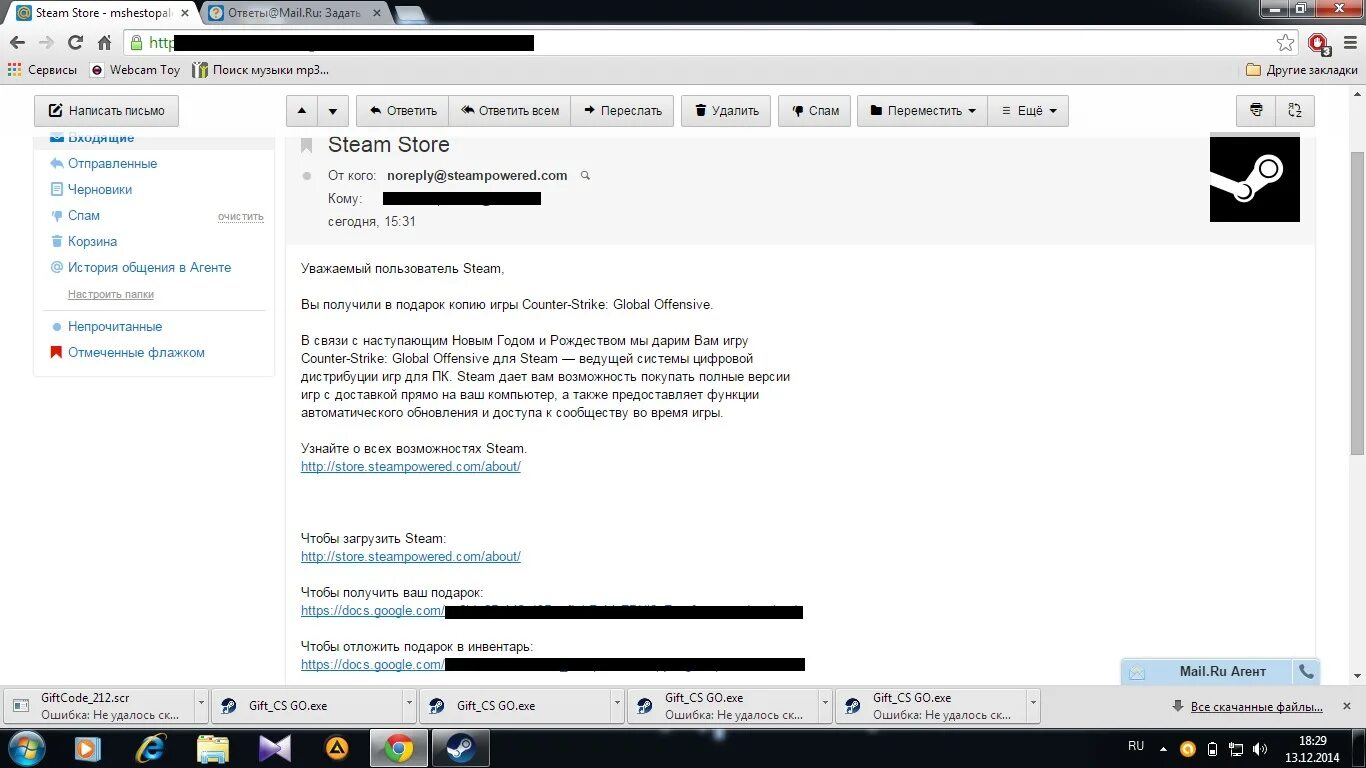The image size is (1366, 768).
Task: Open the Корзина folder
Action: coord(92,241)
